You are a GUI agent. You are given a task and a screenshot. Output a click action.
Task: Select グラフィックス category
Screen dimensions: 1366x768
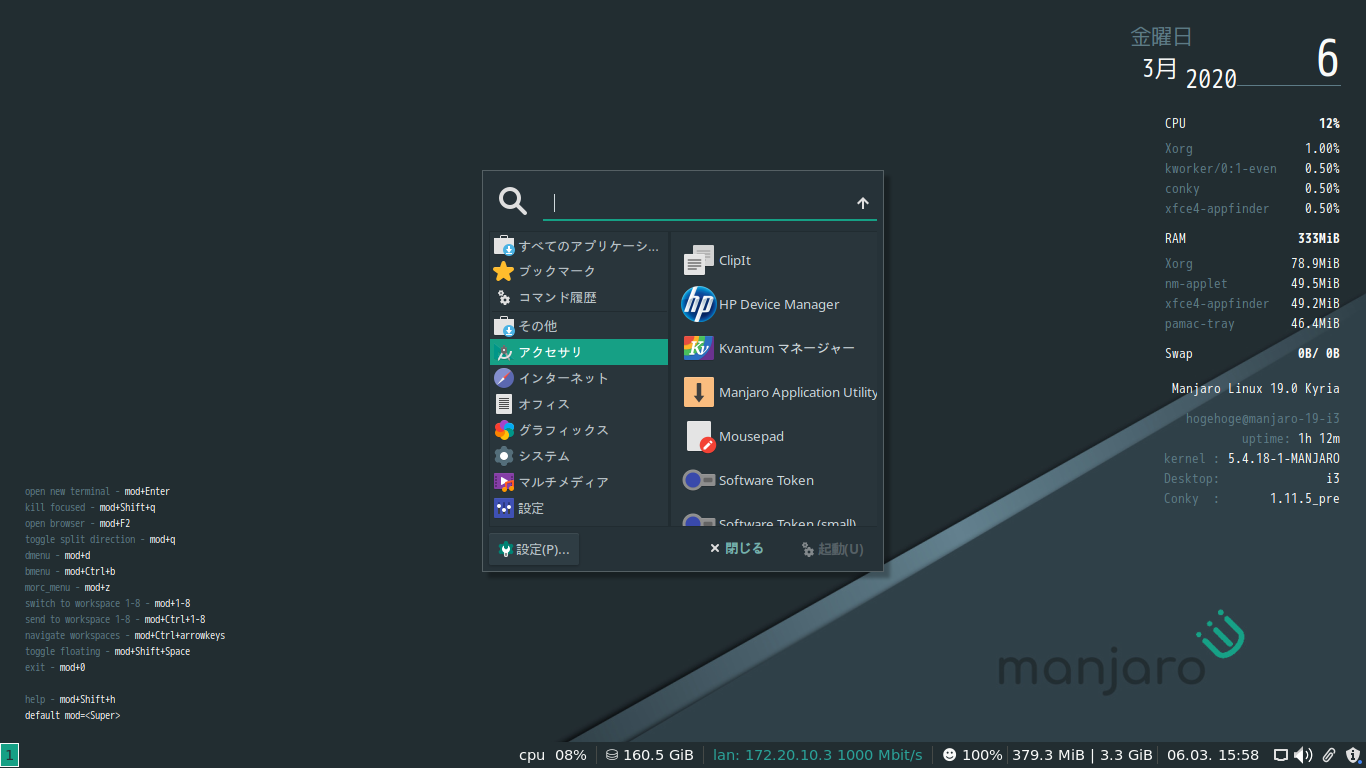(x=578, y=430)
